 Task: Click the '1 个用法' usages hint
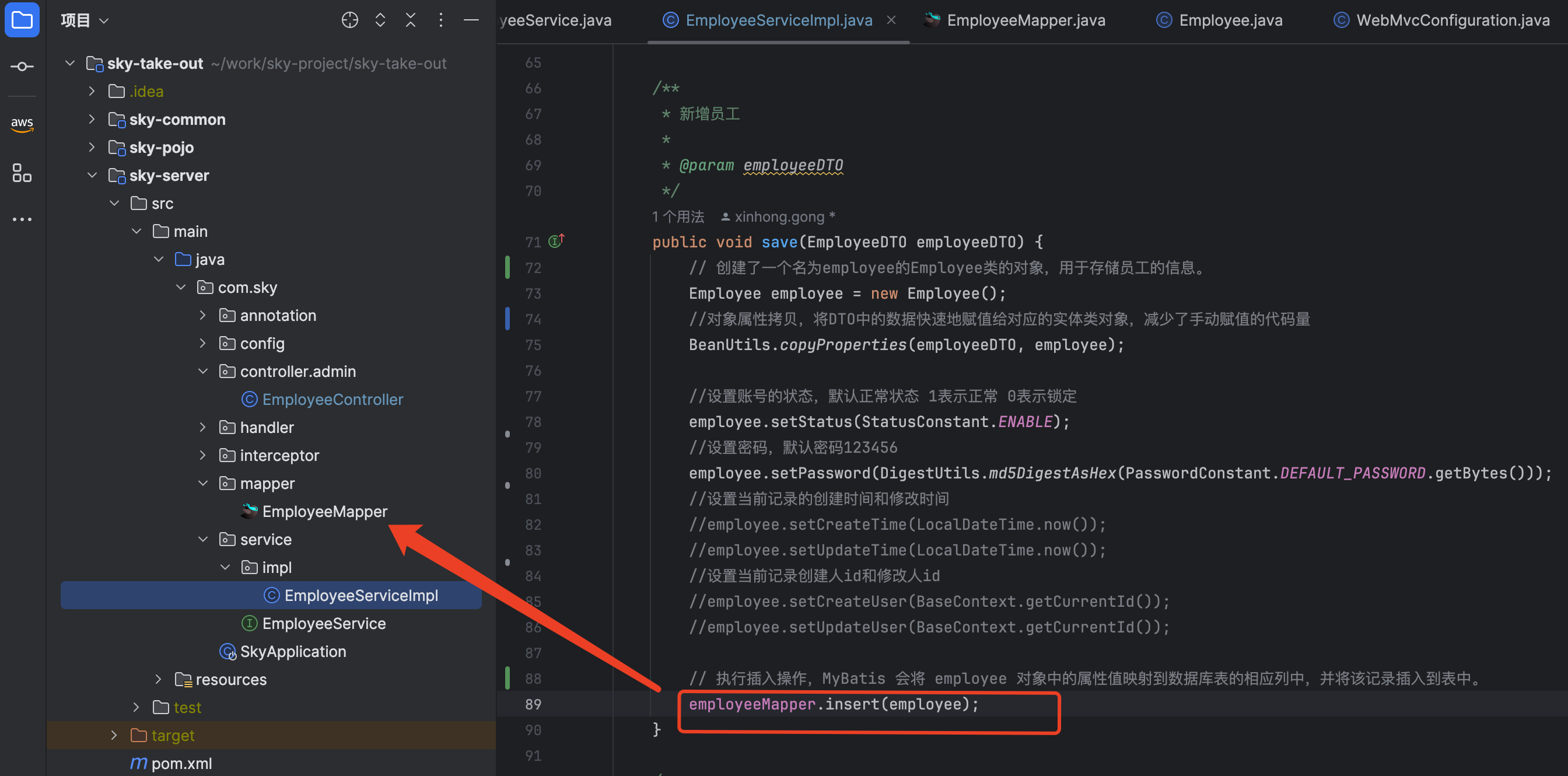pos(678,216)
